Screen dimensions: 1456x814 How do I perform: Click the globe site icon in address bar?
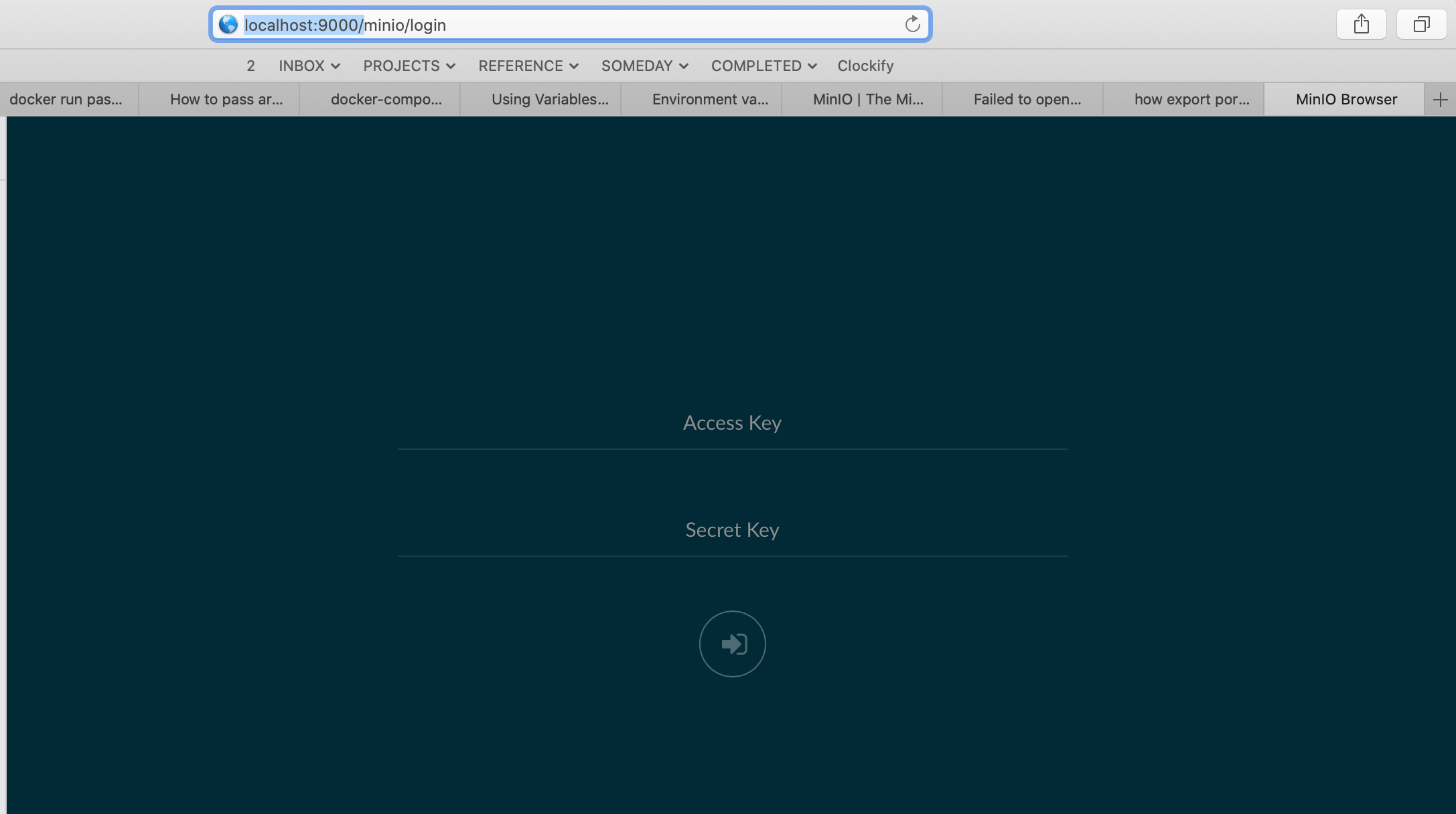pyautogui.click(x=228, y=25)
